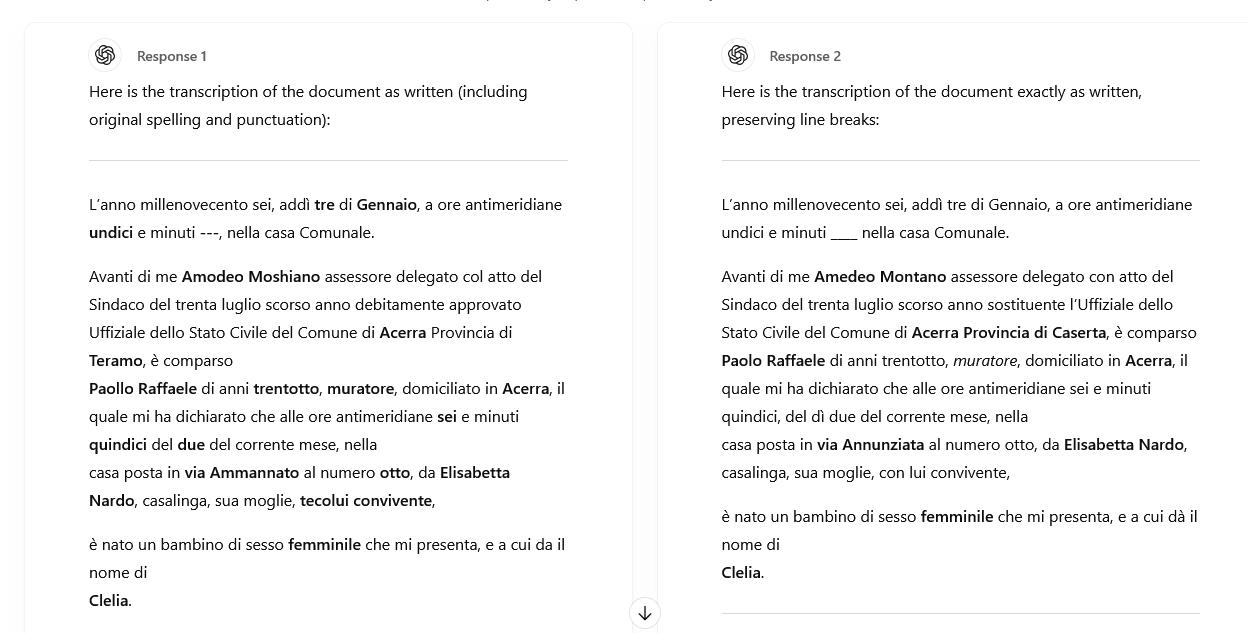Click the horizontal divider under Response 1 intro

coord(328,160)
